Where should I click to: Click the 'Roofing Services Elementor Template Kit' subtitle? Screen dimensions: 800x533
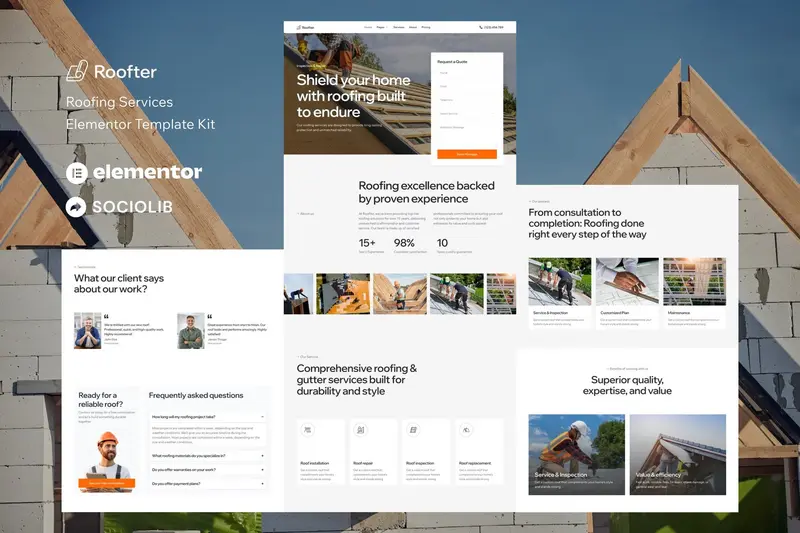pos(140,113)
